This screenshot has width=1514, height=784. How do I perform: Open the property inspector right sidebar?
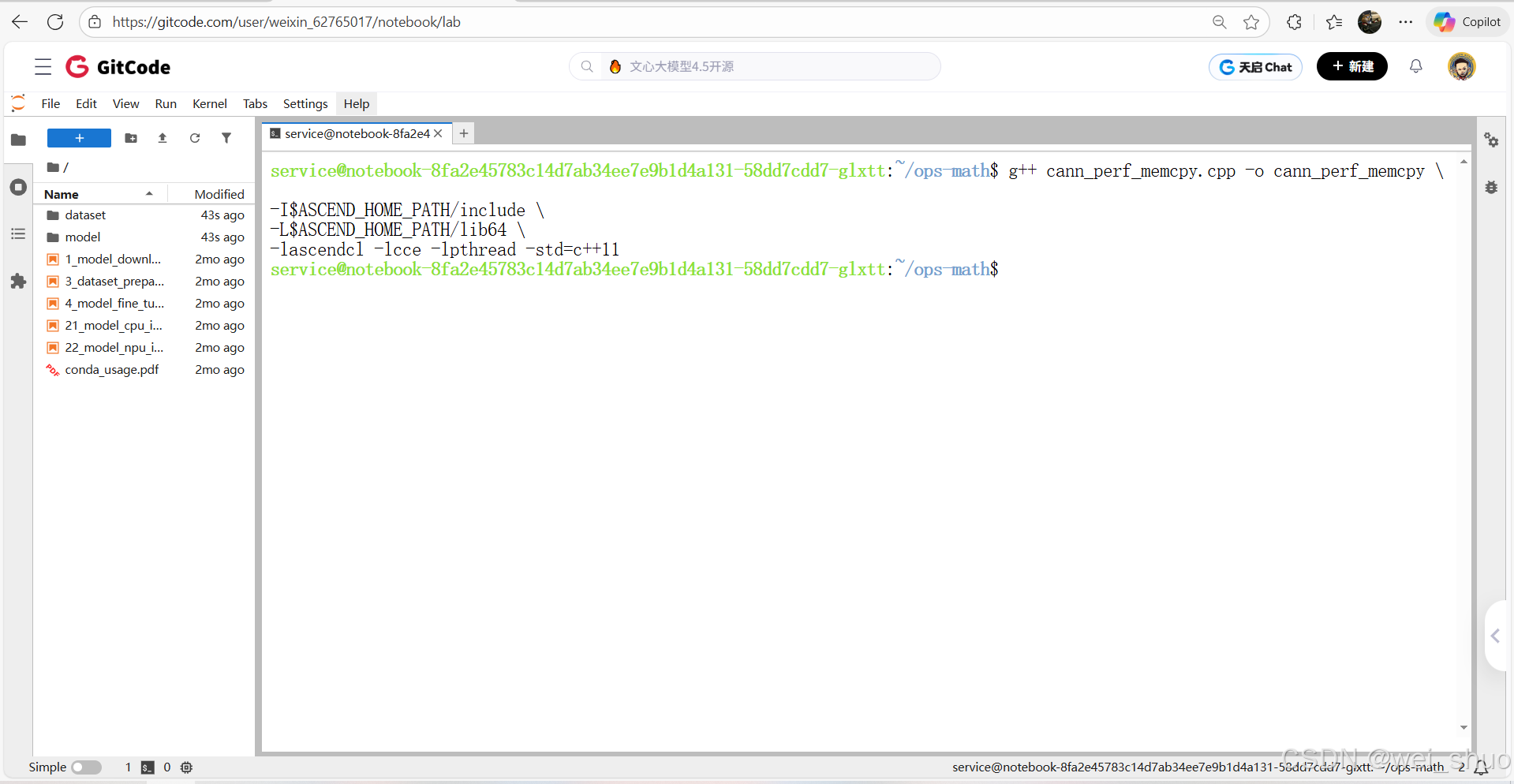coord(1491,140)
